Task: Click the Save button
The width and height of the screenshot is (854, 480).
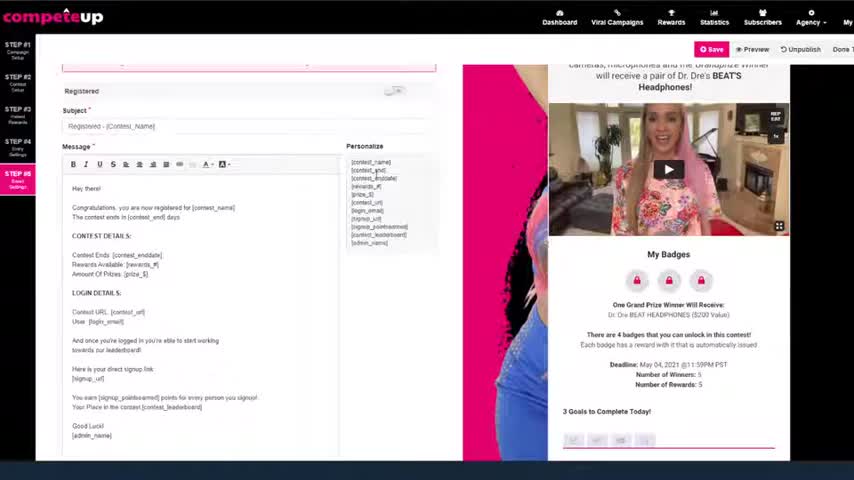Action: click(711, 49)
